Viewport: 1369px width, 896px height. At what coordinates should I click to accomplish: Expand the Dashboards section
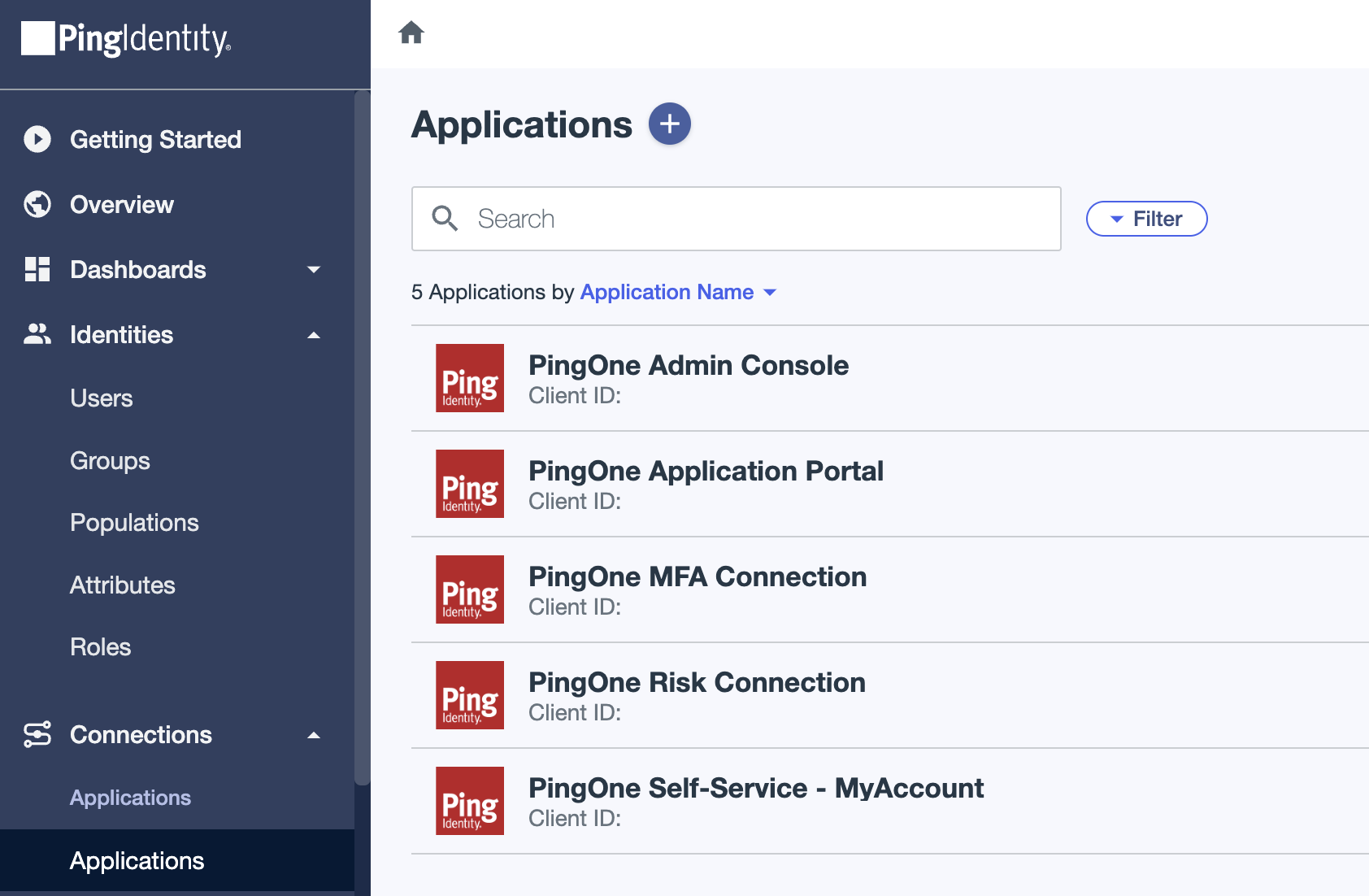(x=314, y=269)
